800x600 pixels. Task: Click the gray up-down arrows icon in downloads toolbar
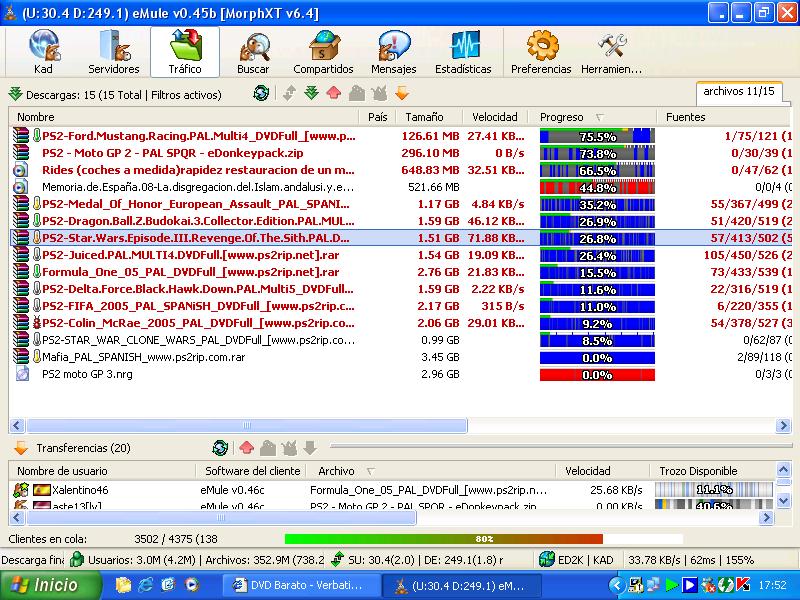coord(289,93)
